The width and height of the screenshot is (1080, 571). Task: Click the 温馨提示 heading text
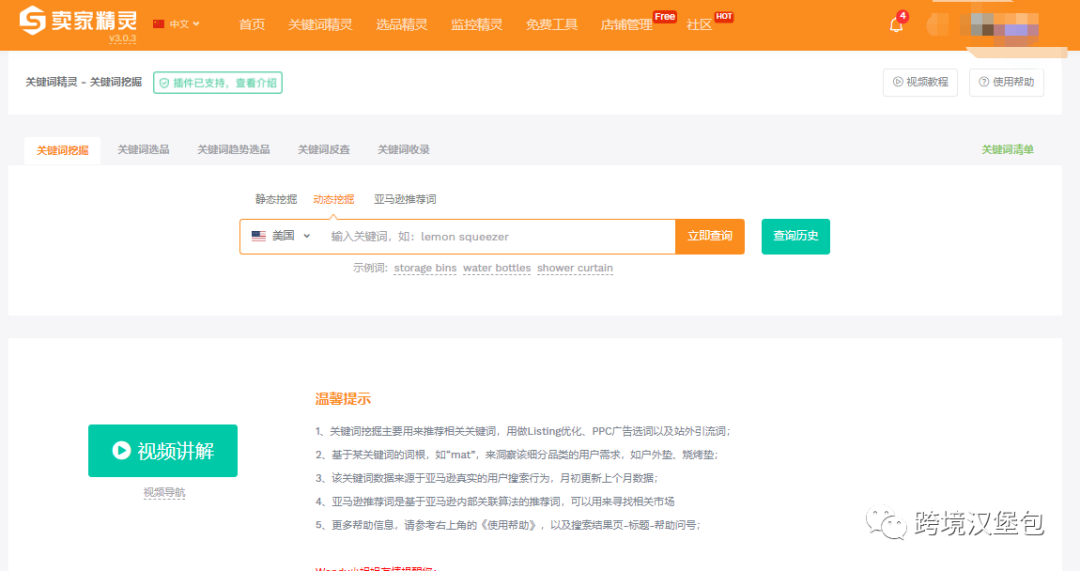click(343, 399)
